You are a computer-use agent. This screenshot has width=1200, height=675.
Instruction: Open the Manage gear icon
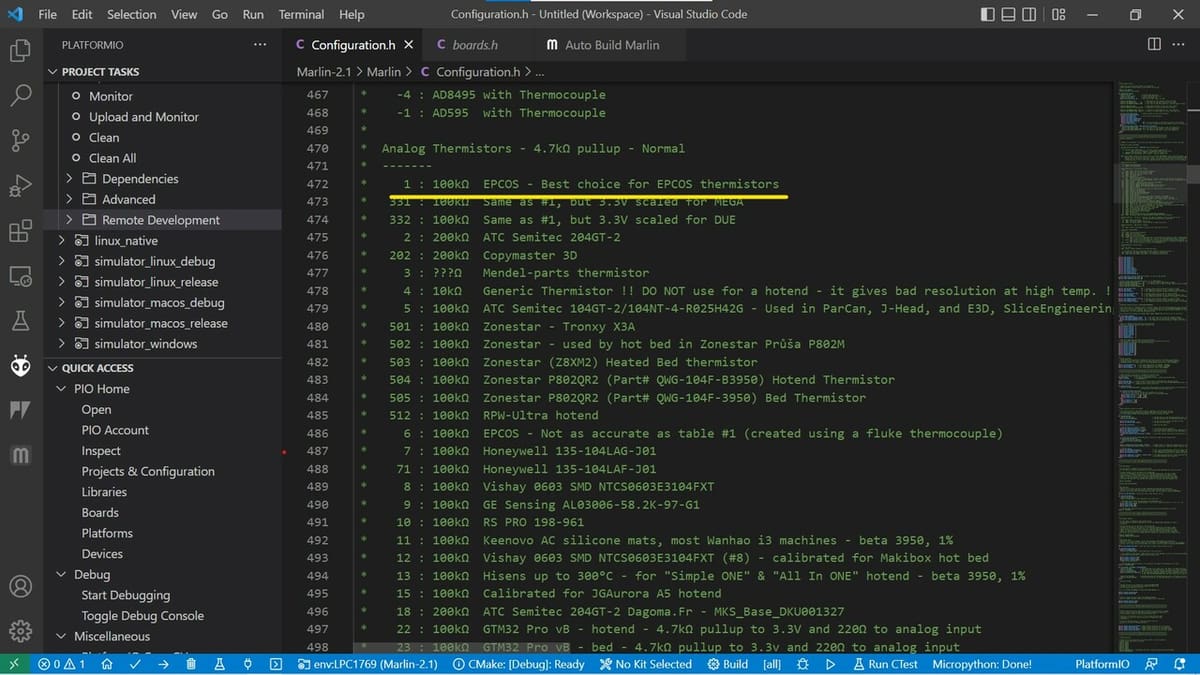(x=20, y=631)
